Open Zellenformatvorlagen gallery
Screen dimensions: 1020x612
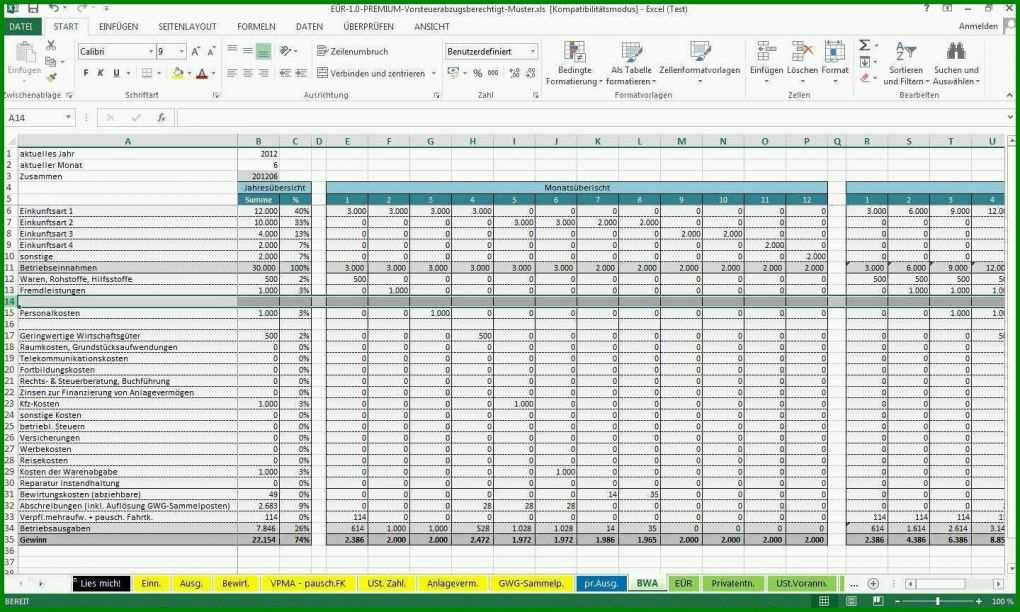700,63
